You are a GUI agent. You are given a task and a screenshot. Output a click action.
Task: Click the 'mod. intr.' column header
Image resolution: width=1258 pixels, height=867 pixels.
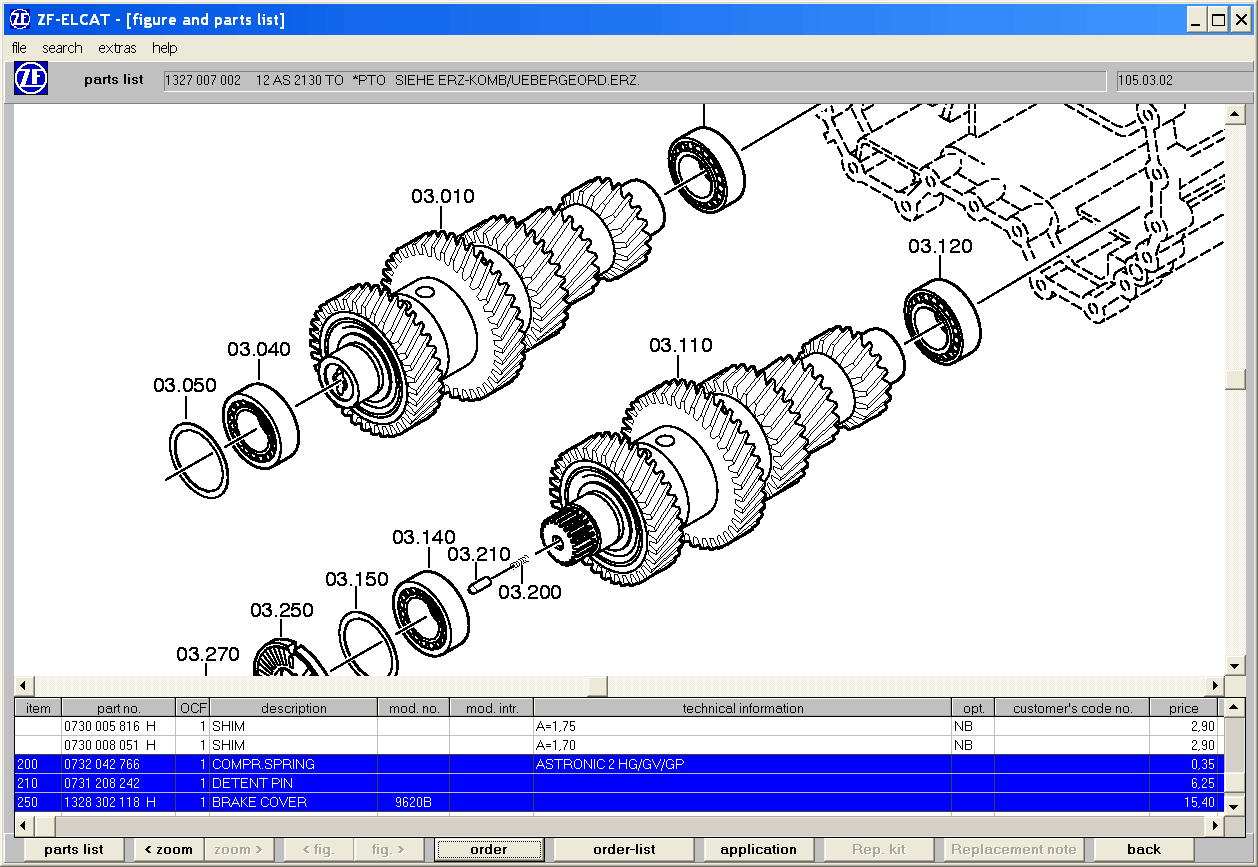492,708
